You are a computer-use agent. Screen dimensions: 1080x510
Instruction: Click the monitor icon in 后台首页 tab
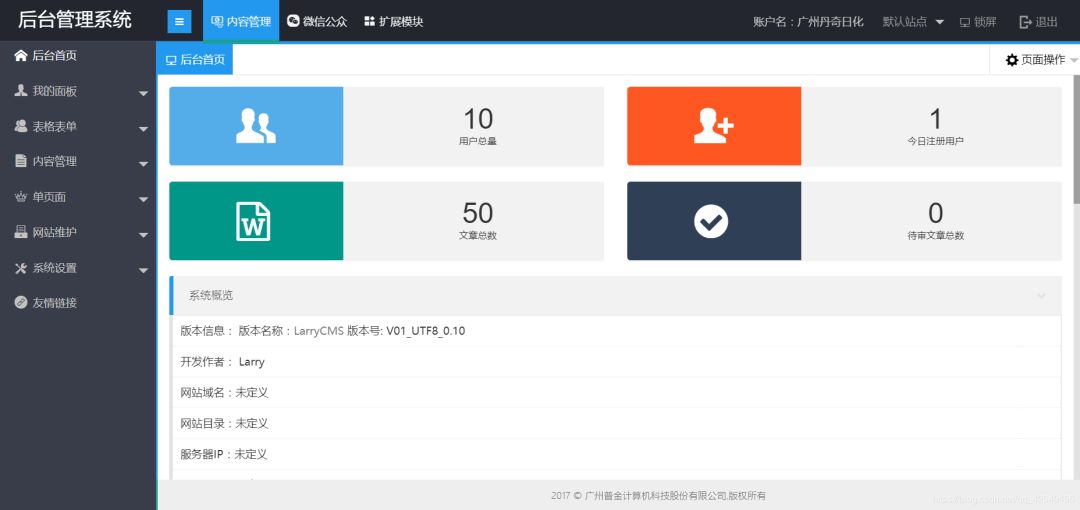171,60
